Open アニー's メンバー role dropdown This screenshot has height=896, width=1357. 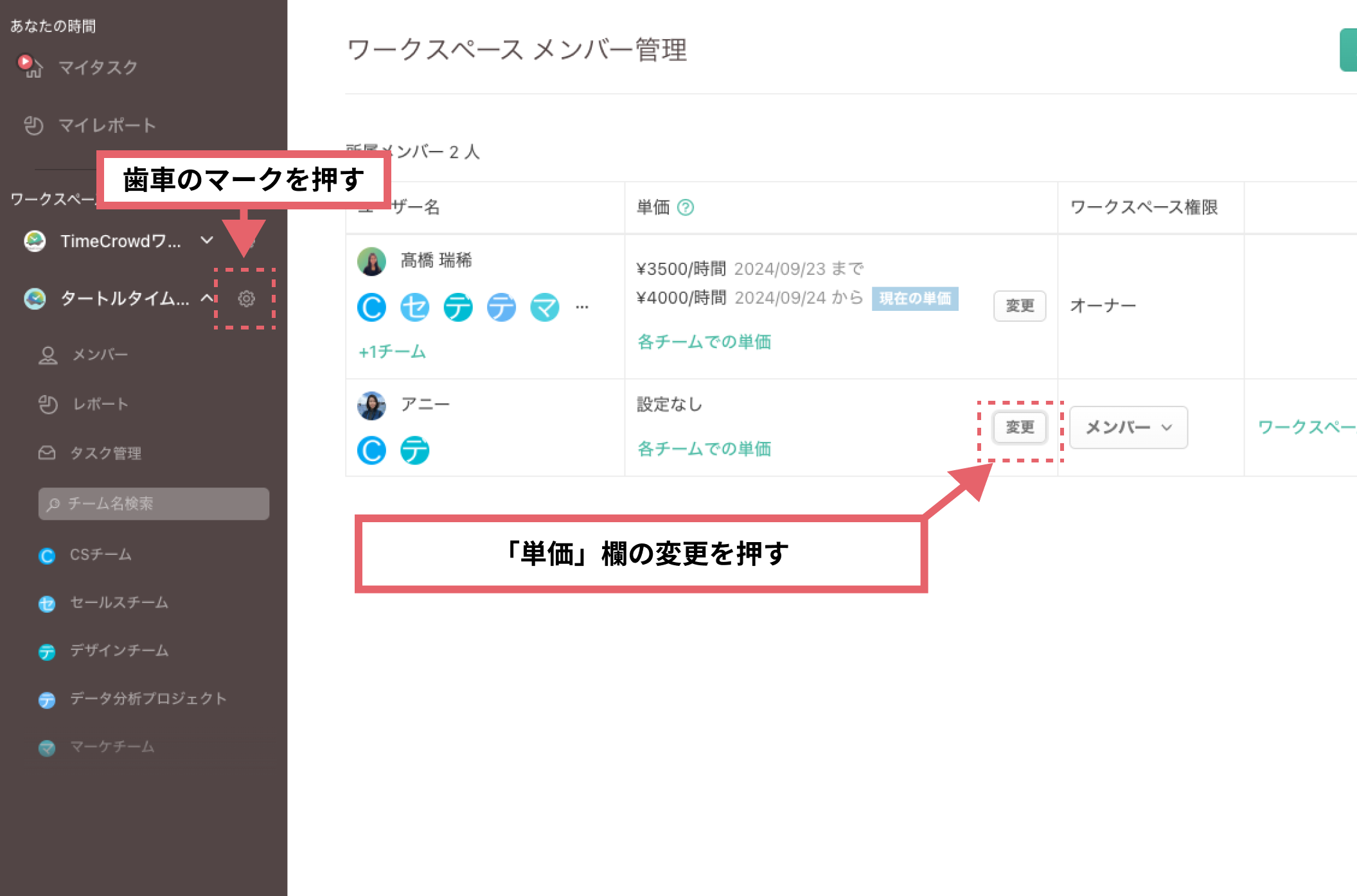coord(1128,427)
